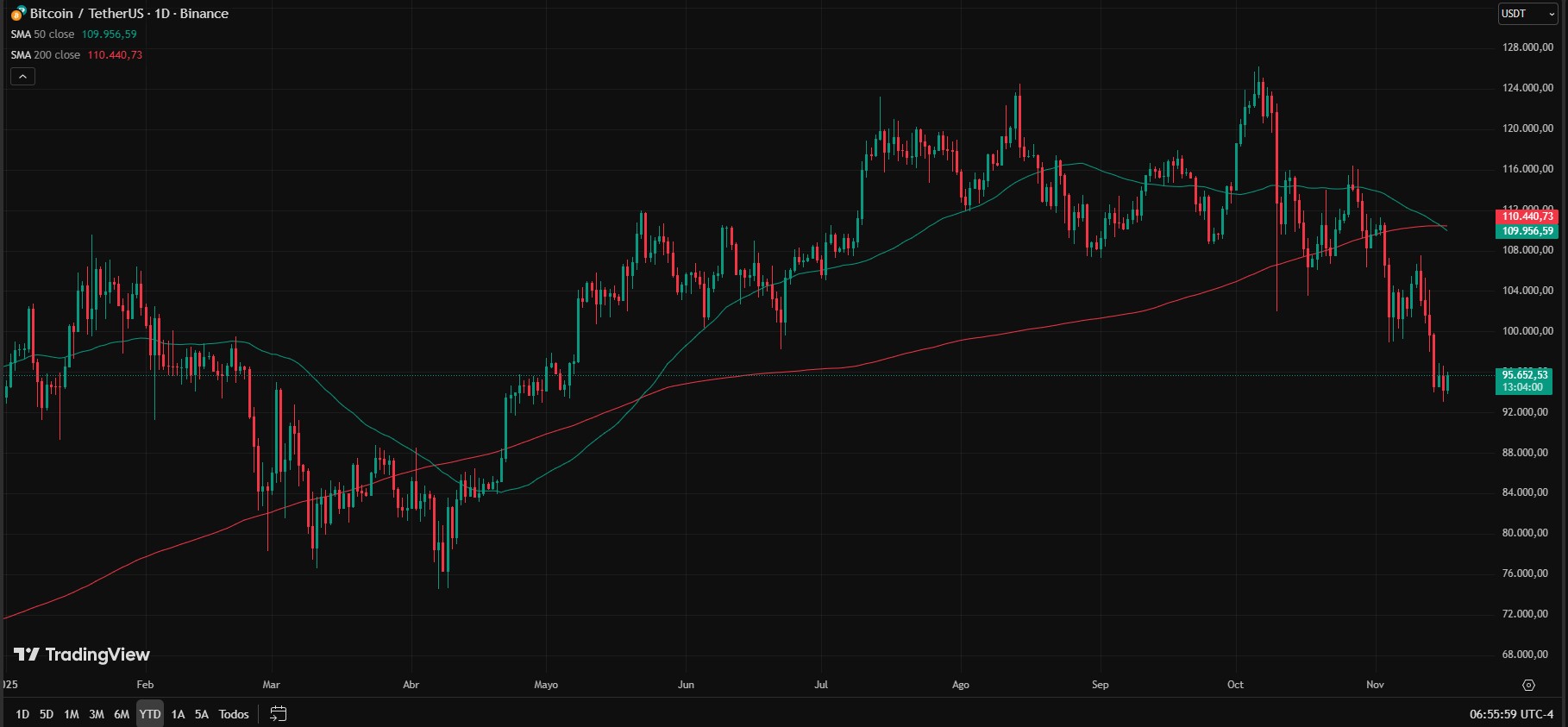Select the 1M range button

click(x=72, y=714)
